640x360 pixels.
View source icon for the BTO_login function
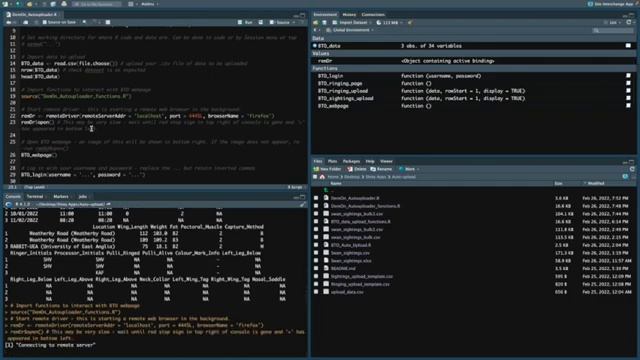[628, 76]
